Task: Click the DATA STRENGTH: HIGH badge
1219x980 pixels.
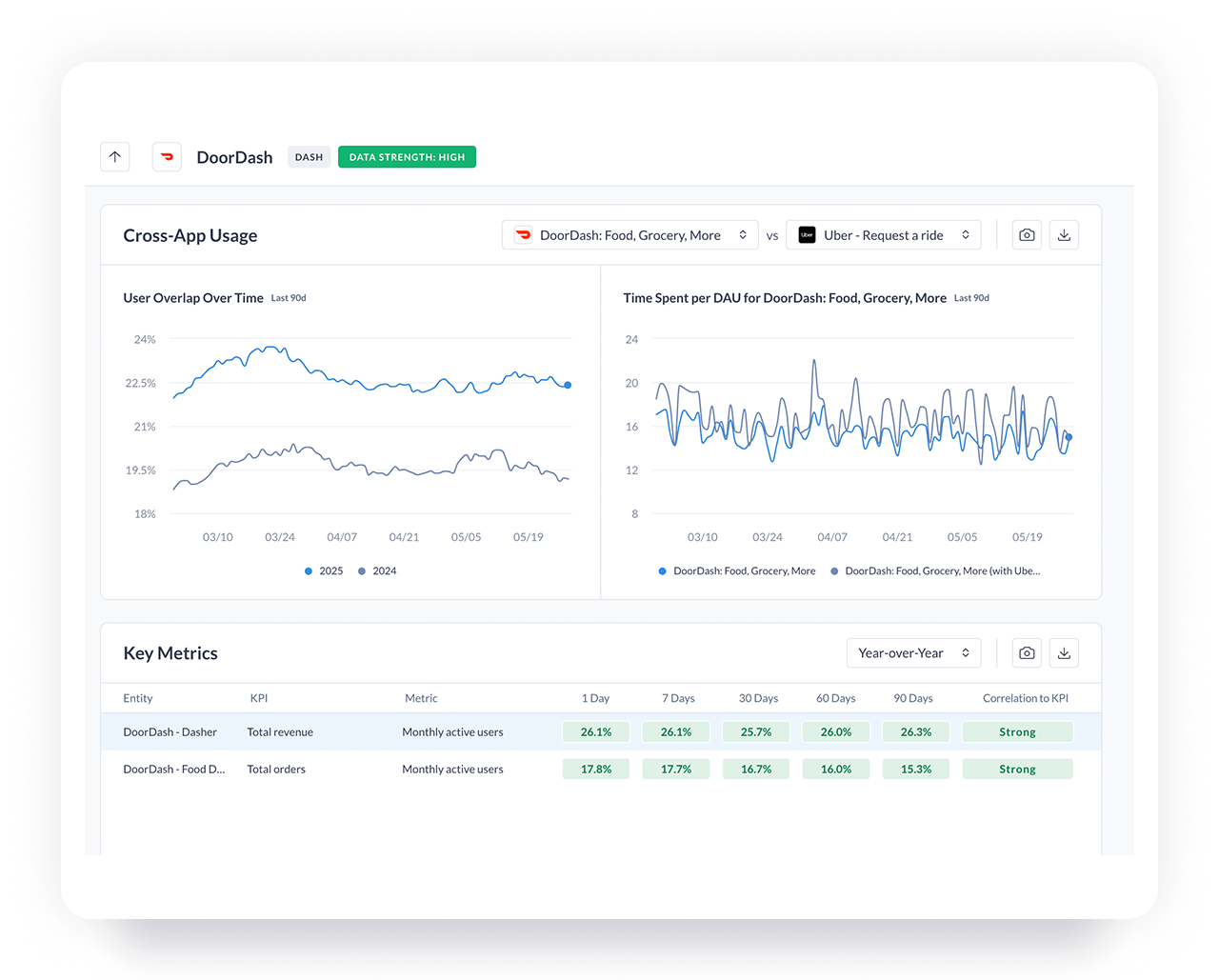Action: pos(407,157)
